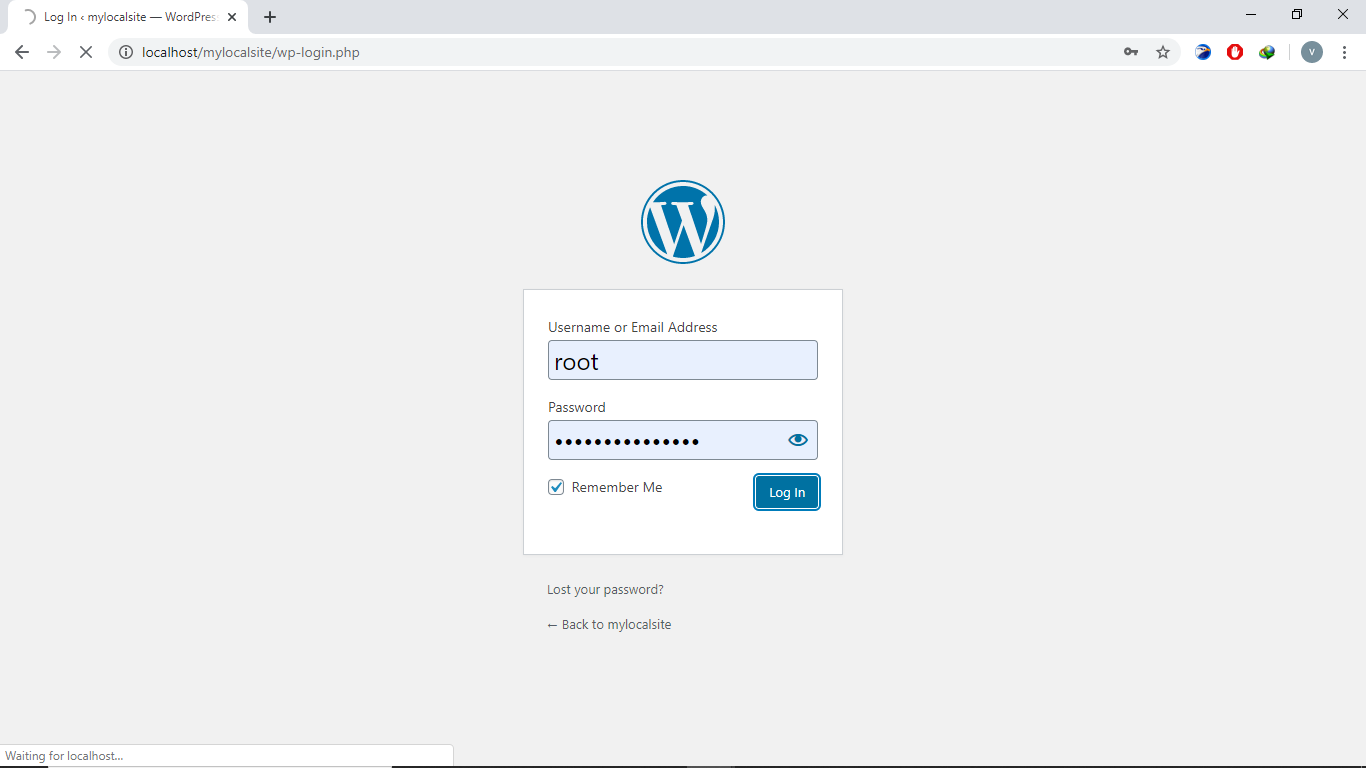Image resolution: width=1366 pixels, height=768 pixels.
Task: Go back with the browser back arrow
Action: (x=22, y=52)
